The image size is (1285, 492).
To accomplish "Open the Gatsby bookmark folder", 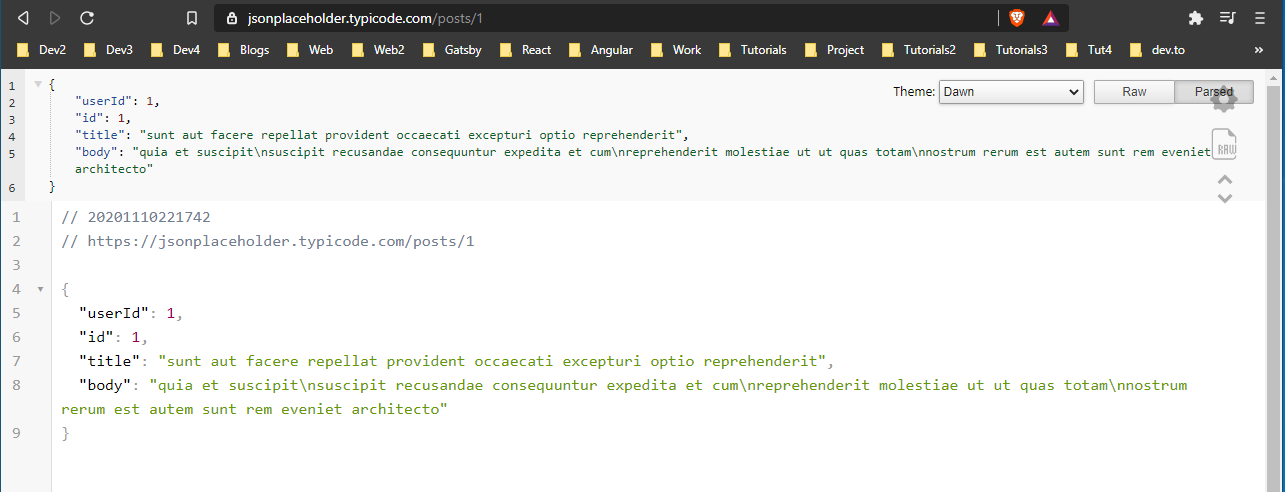I will (x=451, y=50).
